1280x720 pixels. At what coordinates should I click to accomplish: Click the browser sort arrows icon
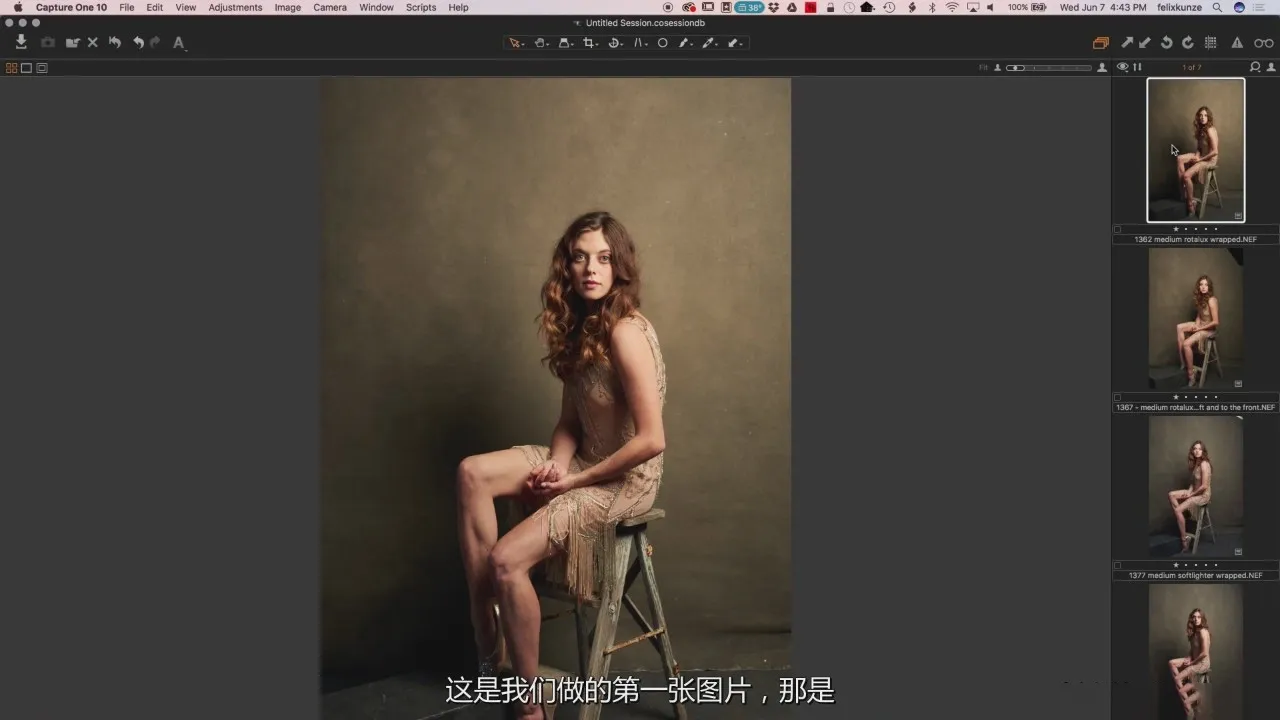point(1137,67)
